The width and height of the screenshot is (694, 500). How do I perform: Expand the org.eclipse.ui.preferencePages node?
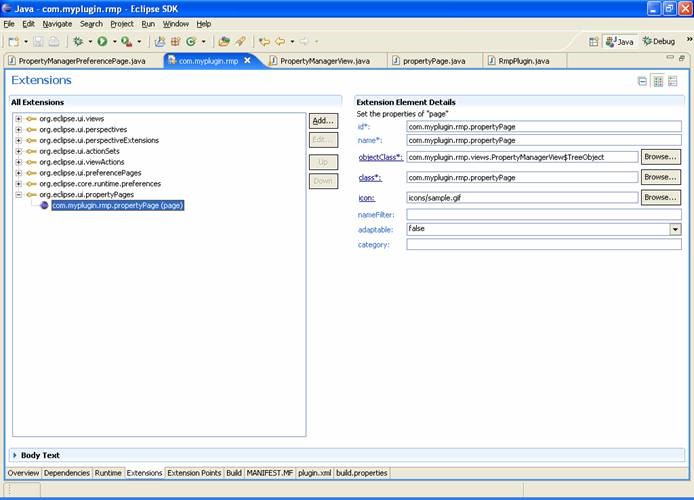pos(19,173)
